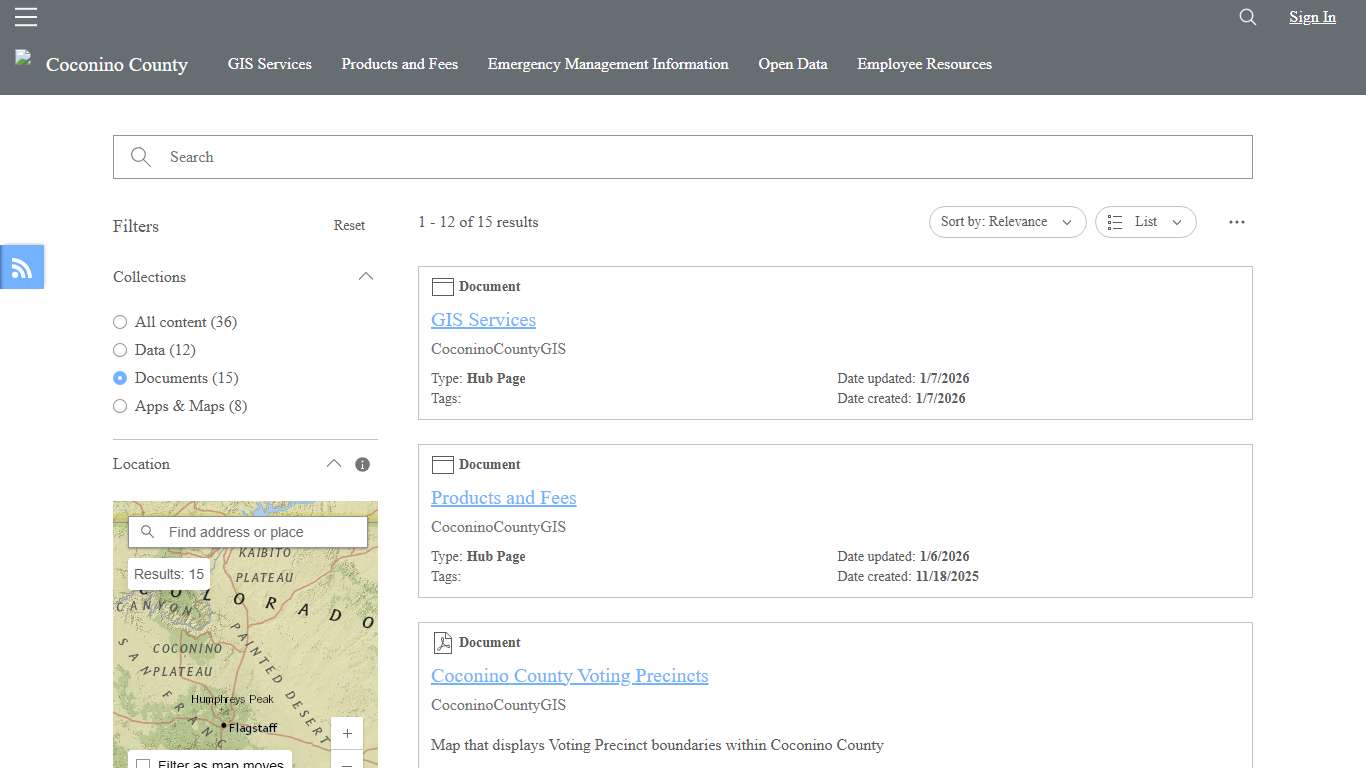The height and width of the screenshot is (768, 1366).
Task: Open the Emergency Management Information menu
Action: click(x=608, y=64)
